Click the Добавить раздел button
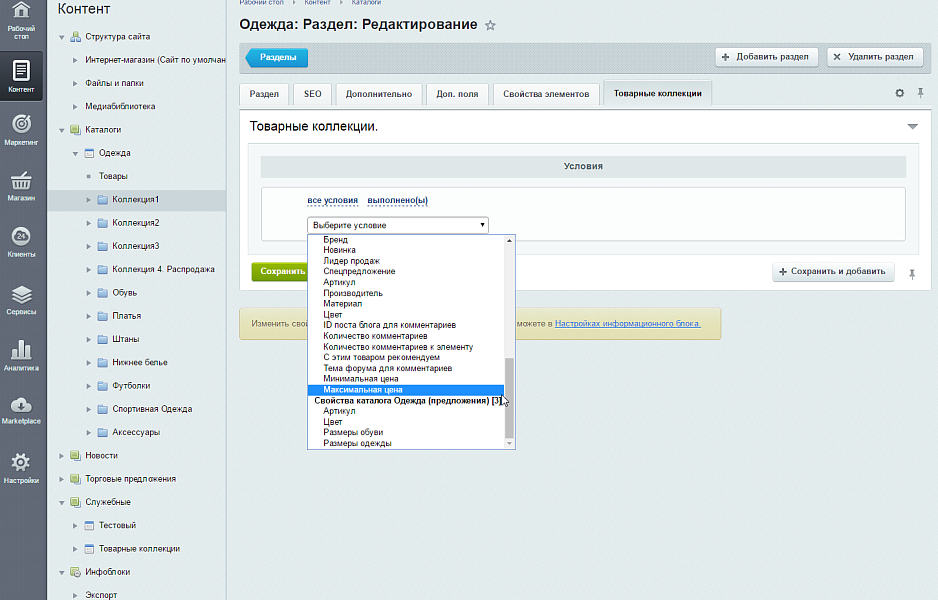 [x=767, y=57]
